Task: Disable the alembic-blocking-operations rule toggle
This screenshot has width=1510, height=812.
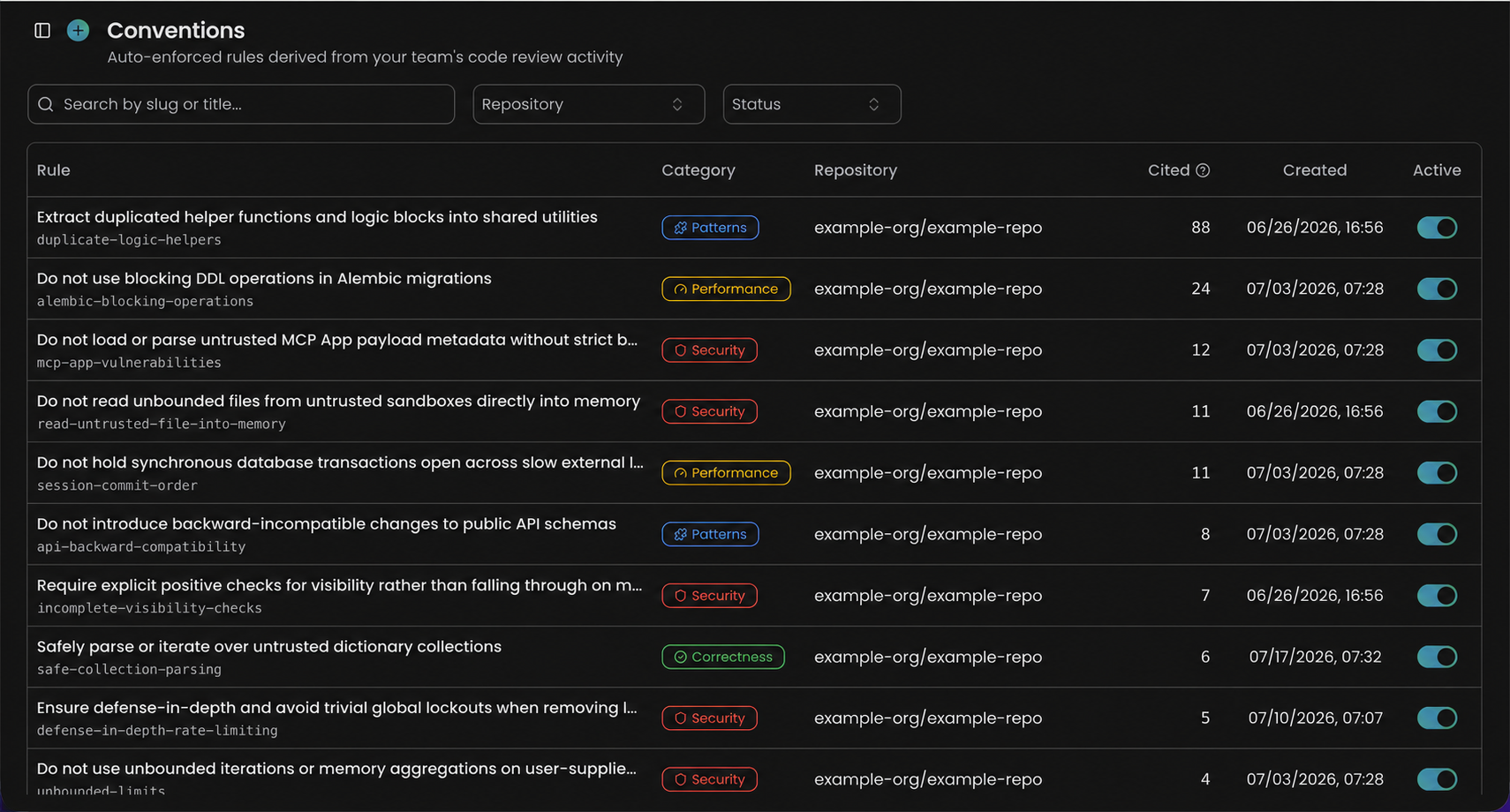Action: 1437,289
